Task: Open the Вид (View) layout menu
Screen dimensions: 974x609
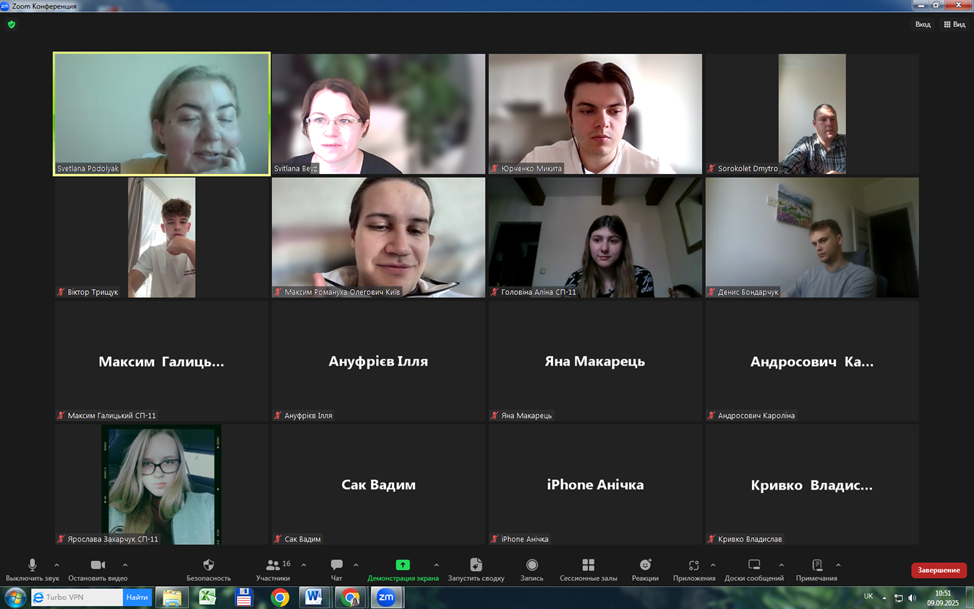Action: point(954,24)
